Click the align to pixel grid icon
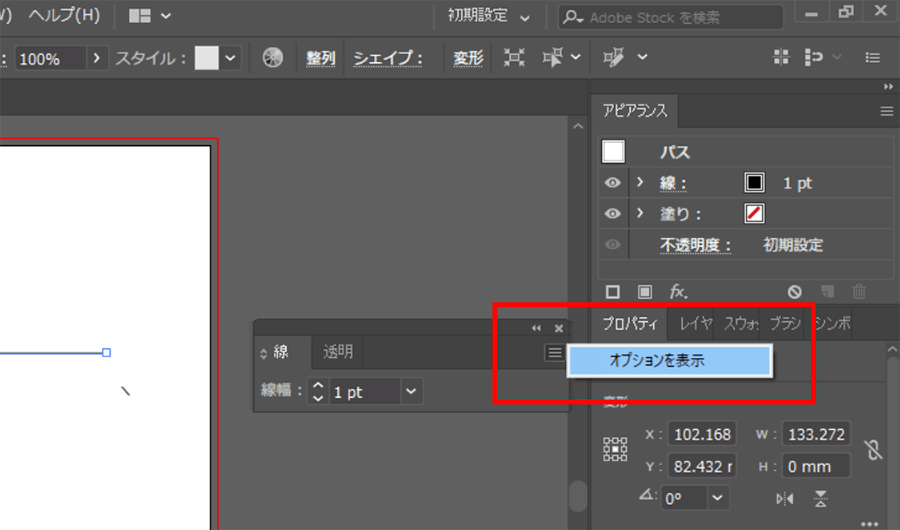Viewport: 900px width, 530px height. coord(781,57)
